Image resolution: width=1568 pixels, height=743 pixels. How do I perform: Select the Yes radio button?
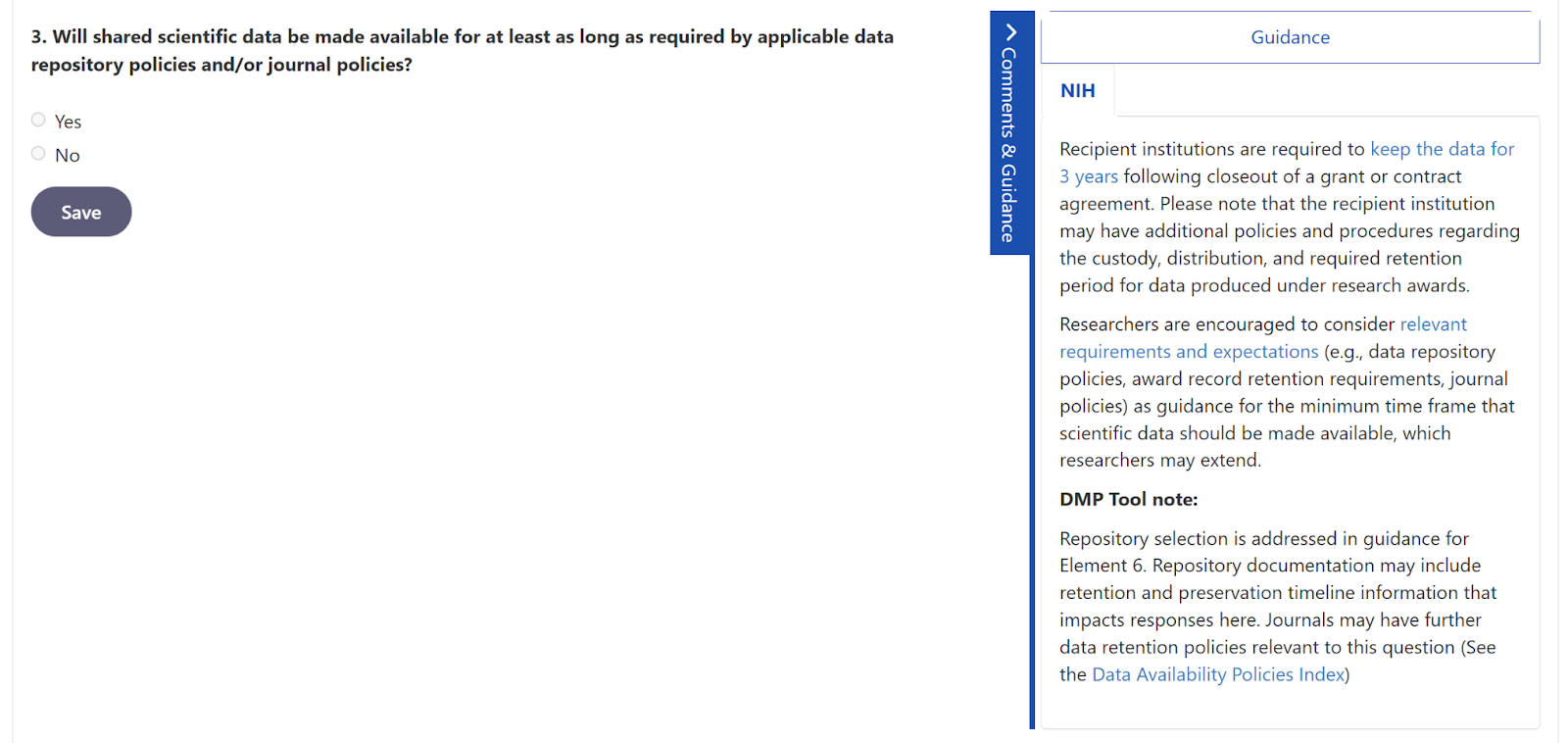(38, 120)
